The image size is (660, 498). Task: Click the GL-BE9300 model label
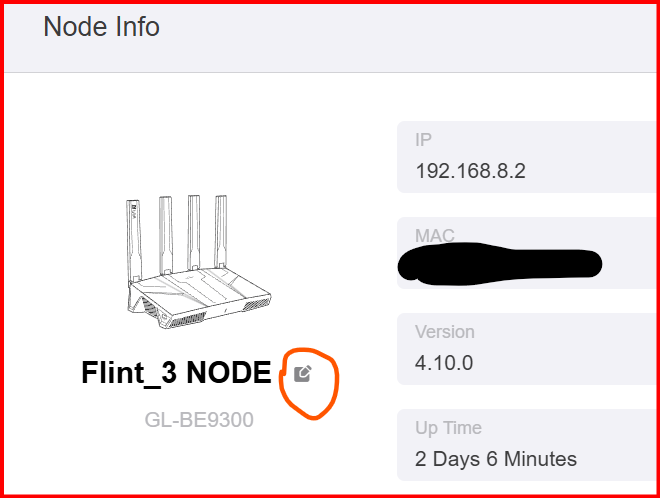pos(199,420)
